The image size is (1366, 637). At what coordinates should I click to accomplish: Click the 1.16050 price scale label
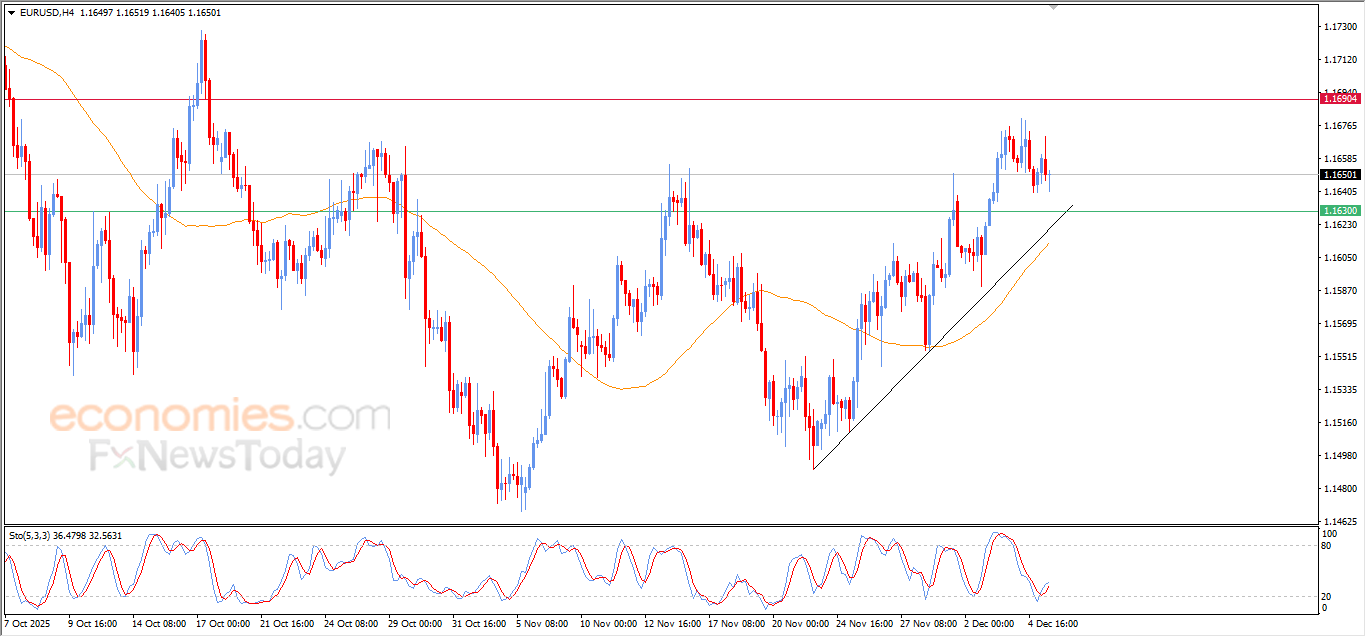click(1340, 258)
